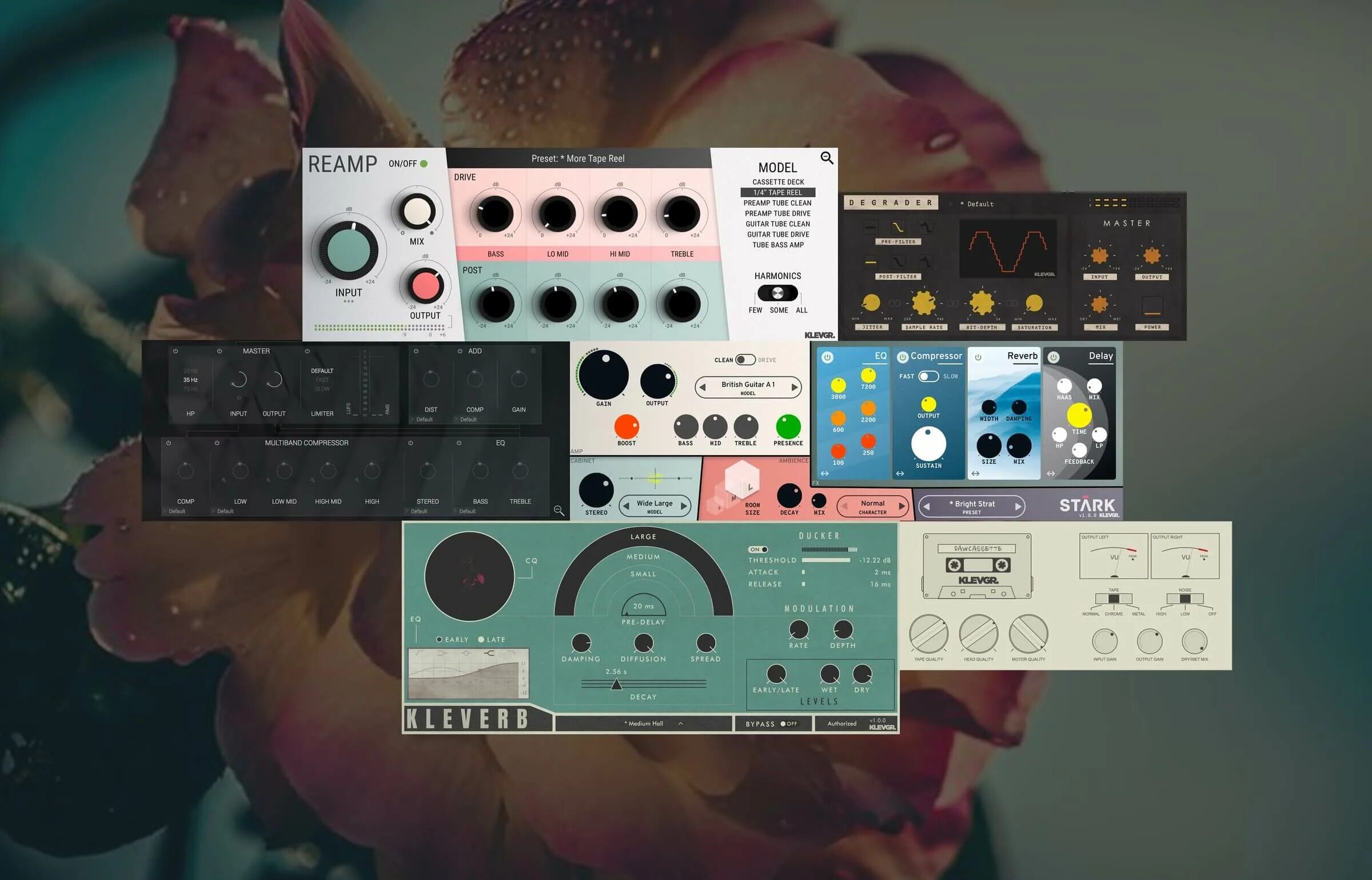The image size is (1372, 880).
Task: Click the swap arrows icon in Stark Reverb module
Action: 975,473
